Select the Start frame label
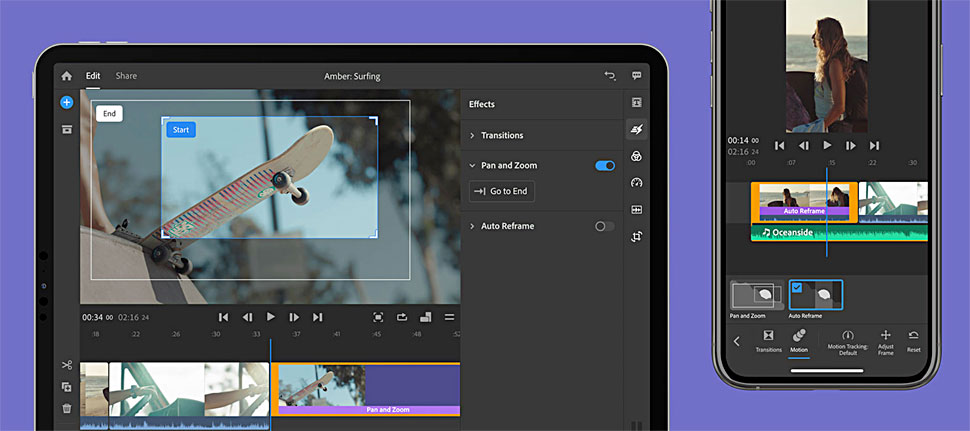 tap(181, 130)
